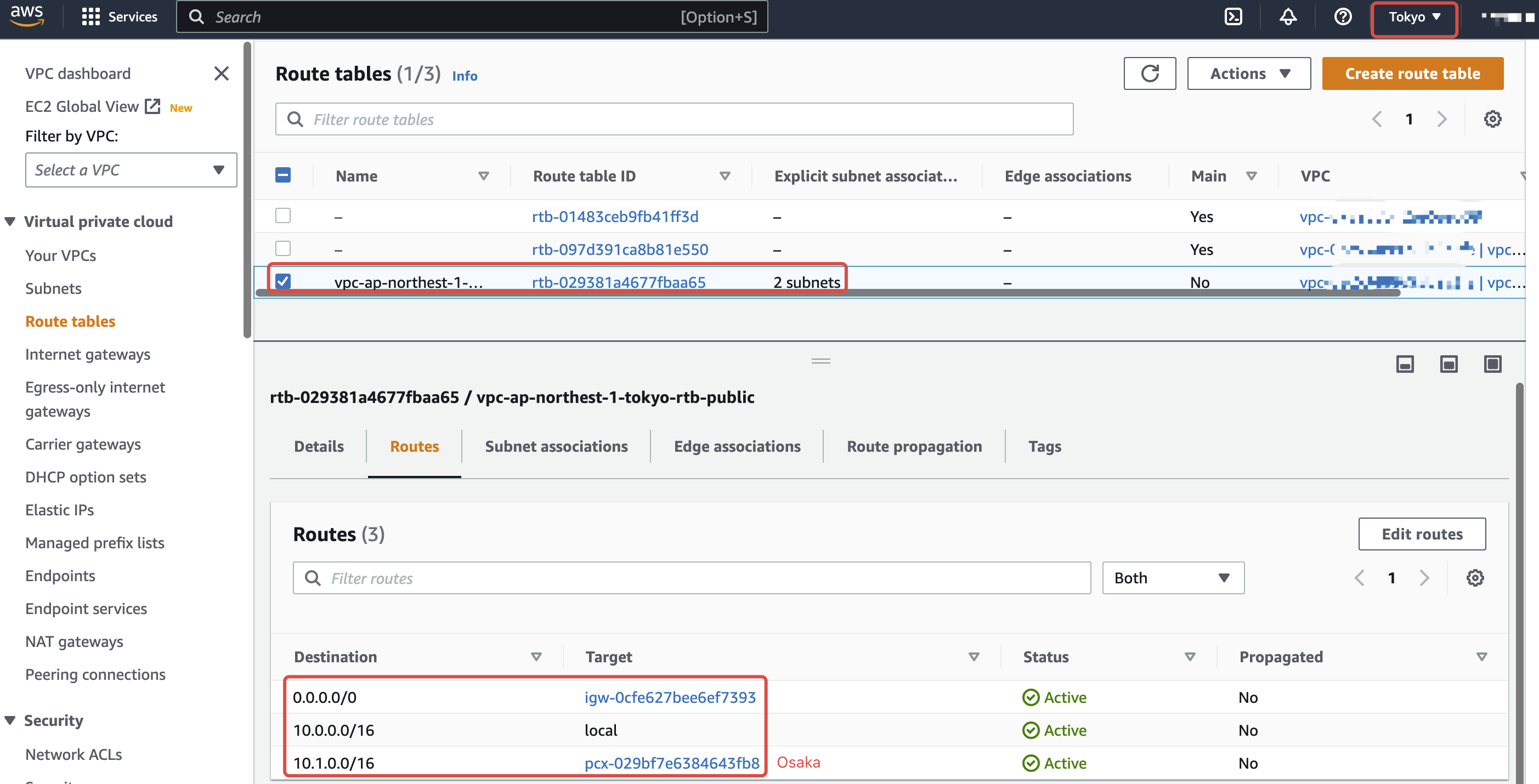Click the help question mark icon
This screenshot has height=784, width=1539.
click(x=1343, y=16)
